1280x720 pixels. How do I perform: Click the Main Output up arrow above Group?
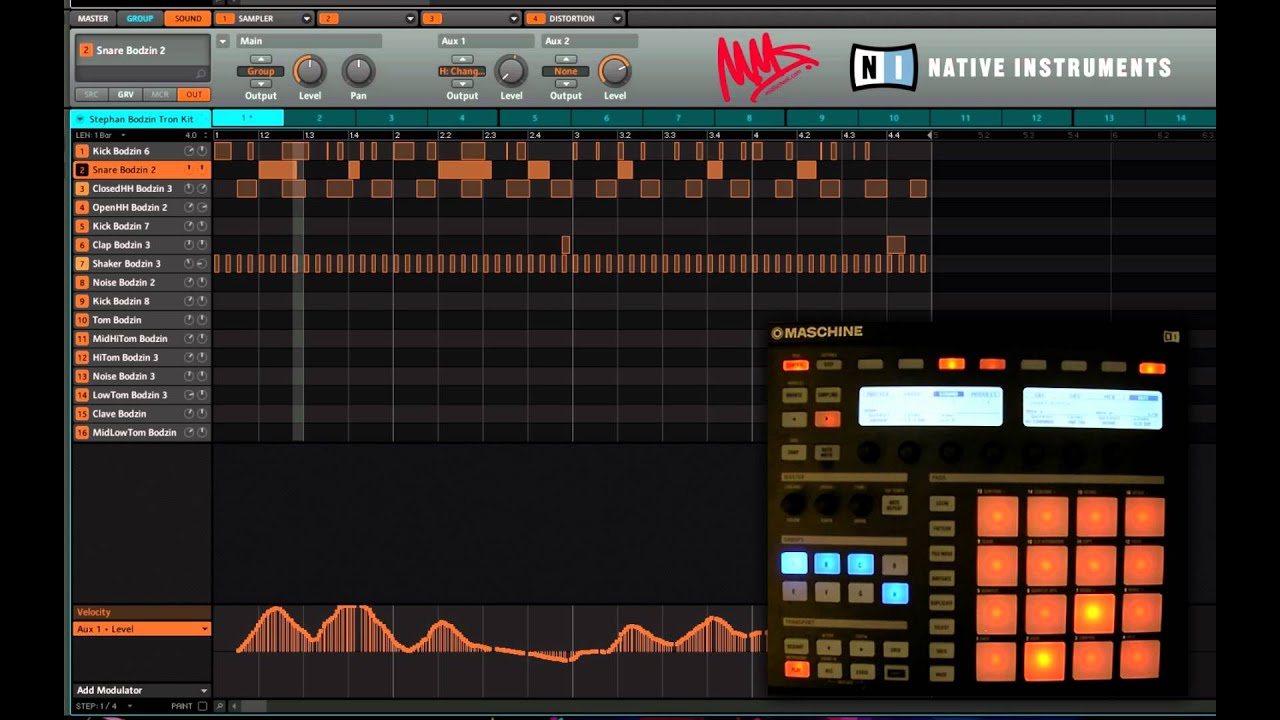tap(261, 59)
